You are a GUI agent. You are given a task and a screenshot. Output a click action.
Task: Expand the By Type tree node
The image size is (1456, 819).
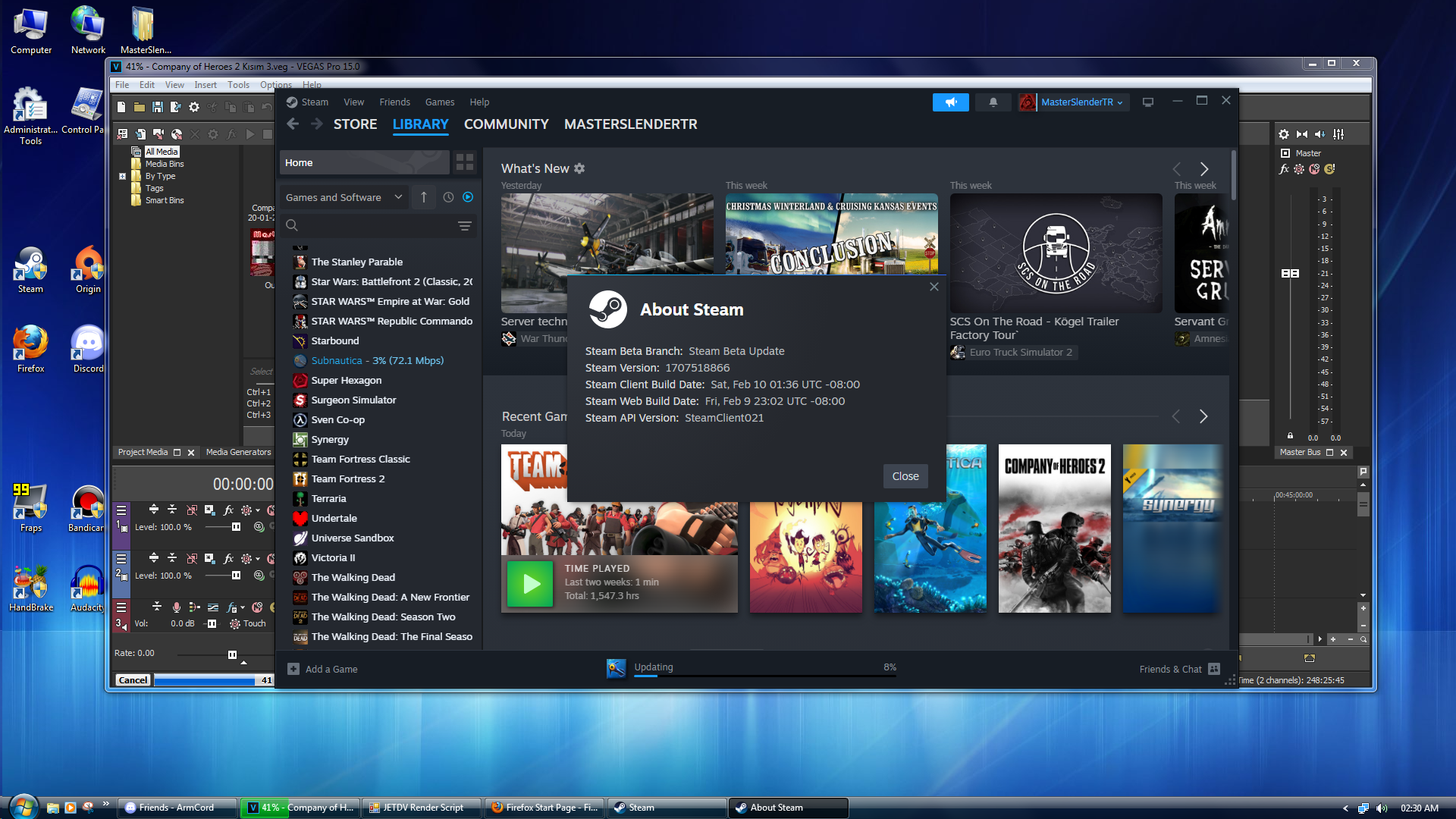click(x=122, y=176)
